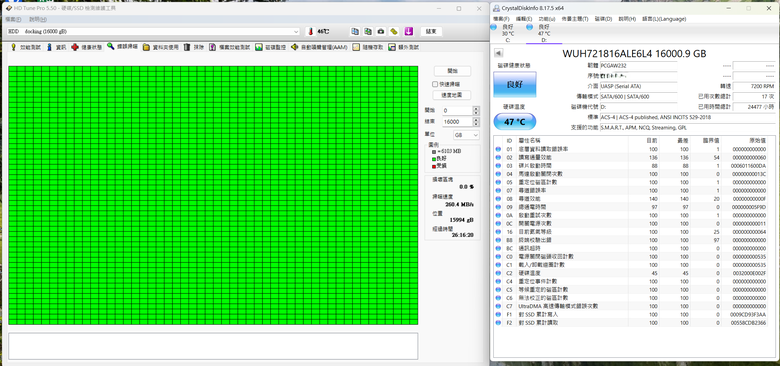Open the 編輯(E) menu in CrystalDiskInfo
Image resolution: width=780 pixels, height=366 pixels.
525,19
